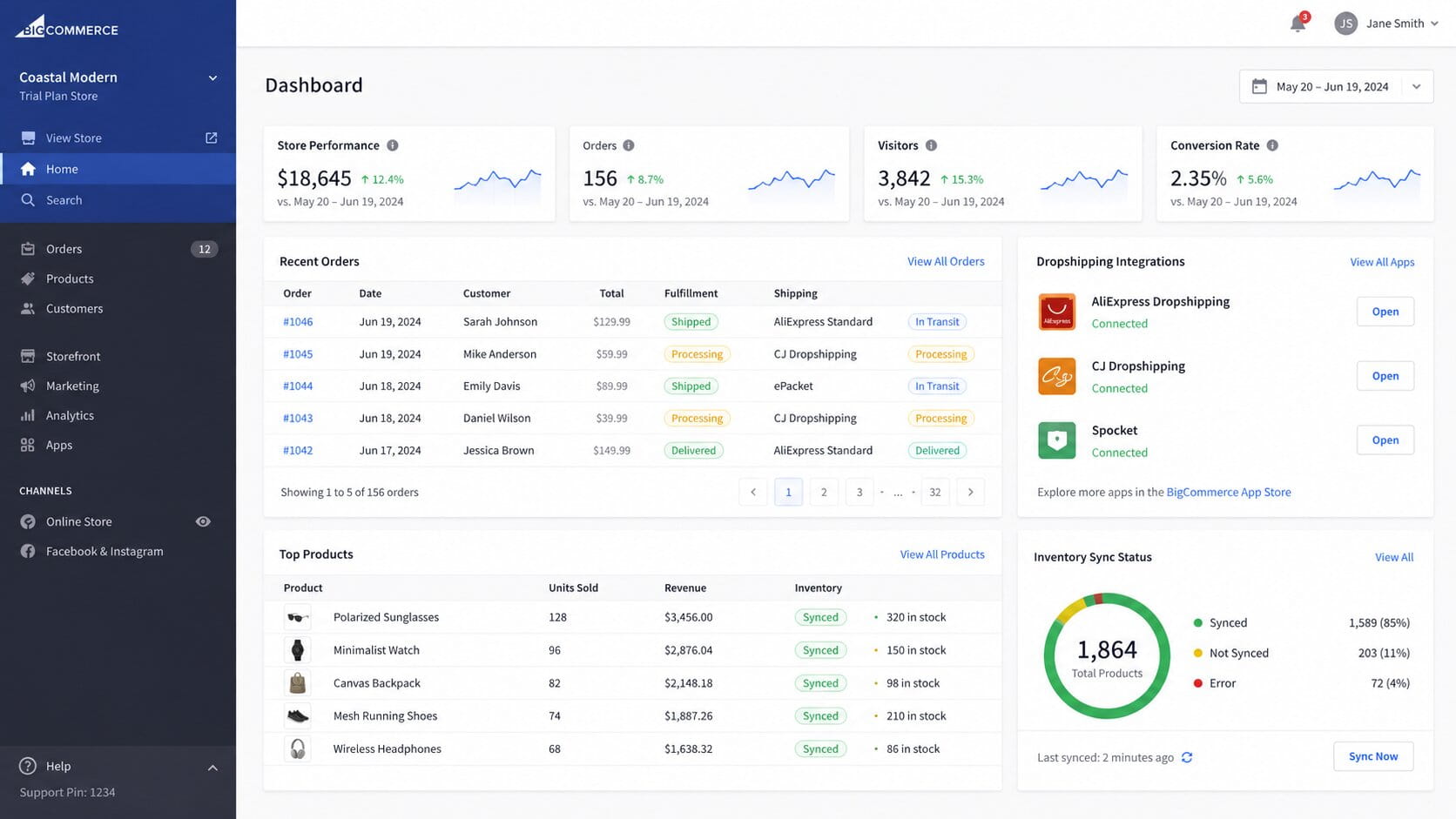
Task: Open Home in the sidebar
Action: (x=118, y=169)
